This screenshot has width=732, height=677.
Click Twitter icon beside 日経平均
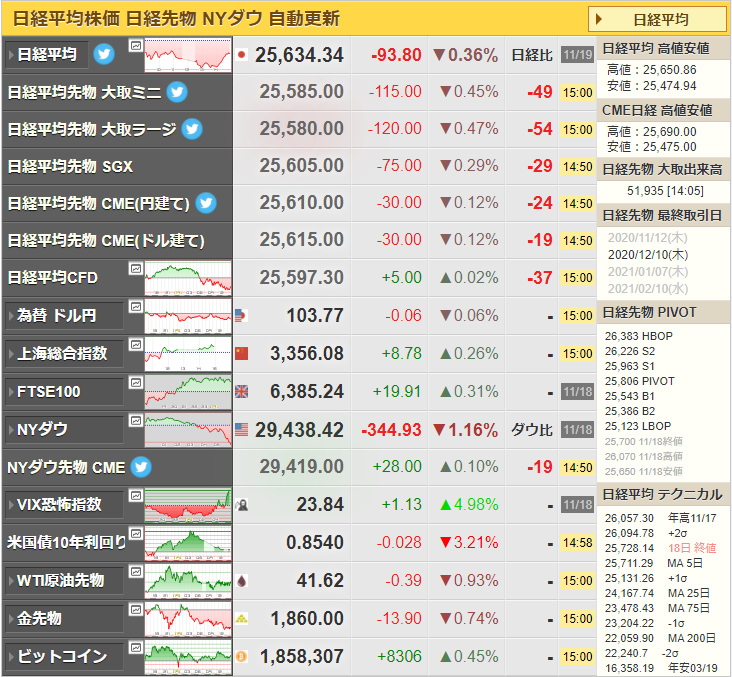point(104,55)
